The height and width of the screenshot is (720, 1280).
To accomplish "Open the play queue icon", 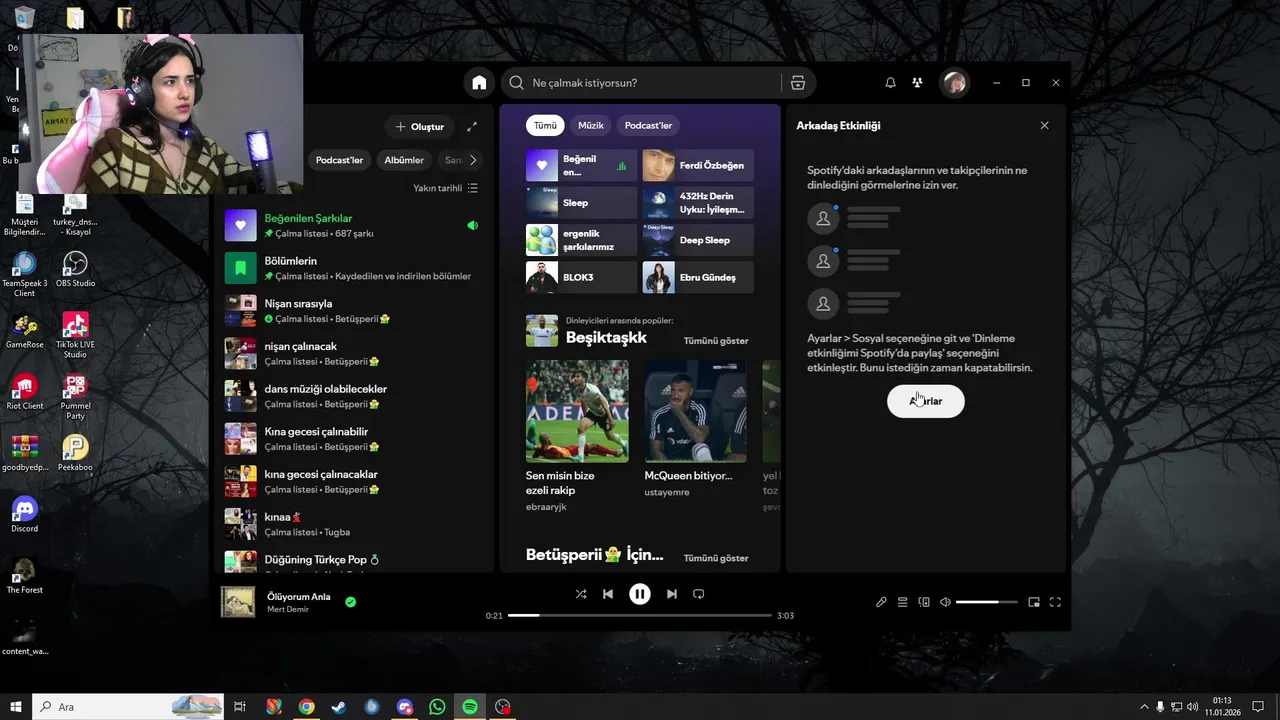I will (902, 602).
